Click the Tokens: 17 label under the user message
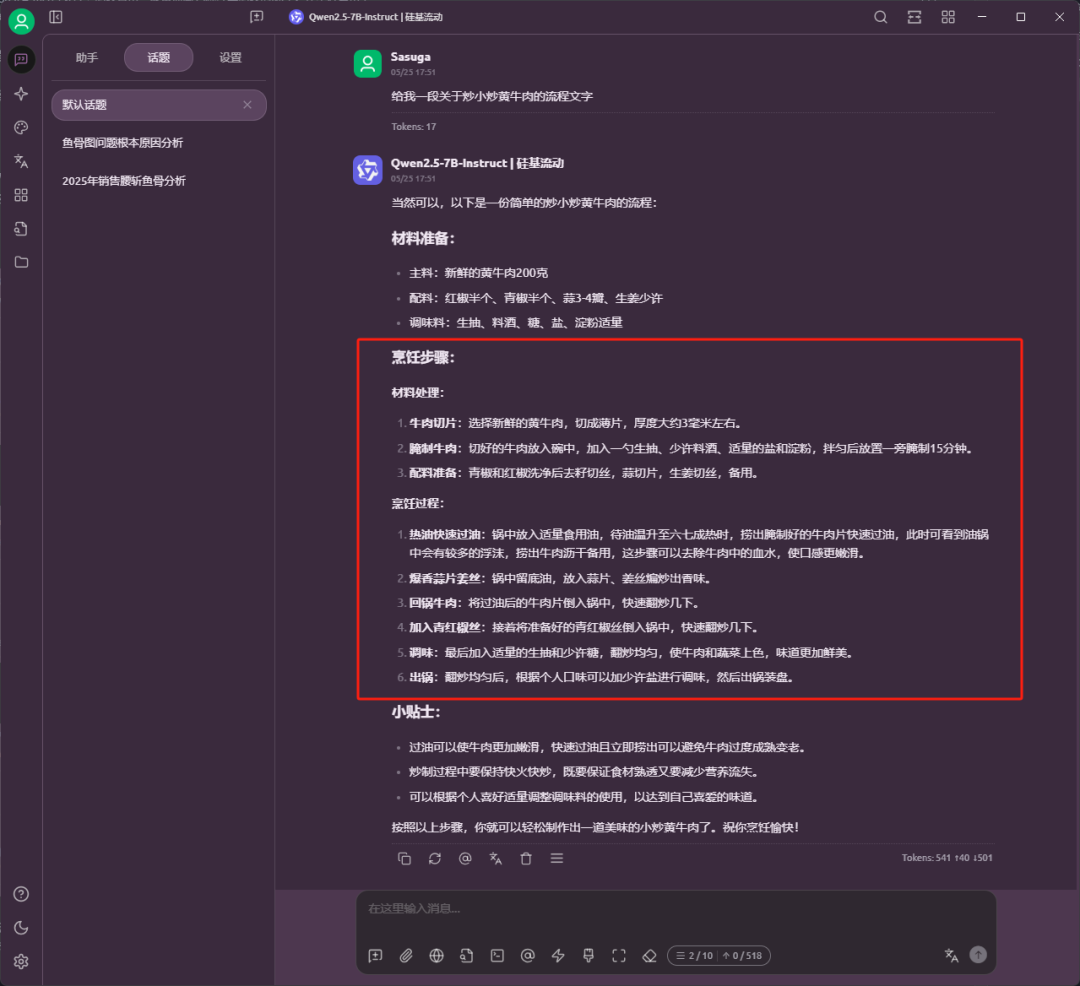The width and height of the screenshot is (1080, 986). (x=413, y=127)
